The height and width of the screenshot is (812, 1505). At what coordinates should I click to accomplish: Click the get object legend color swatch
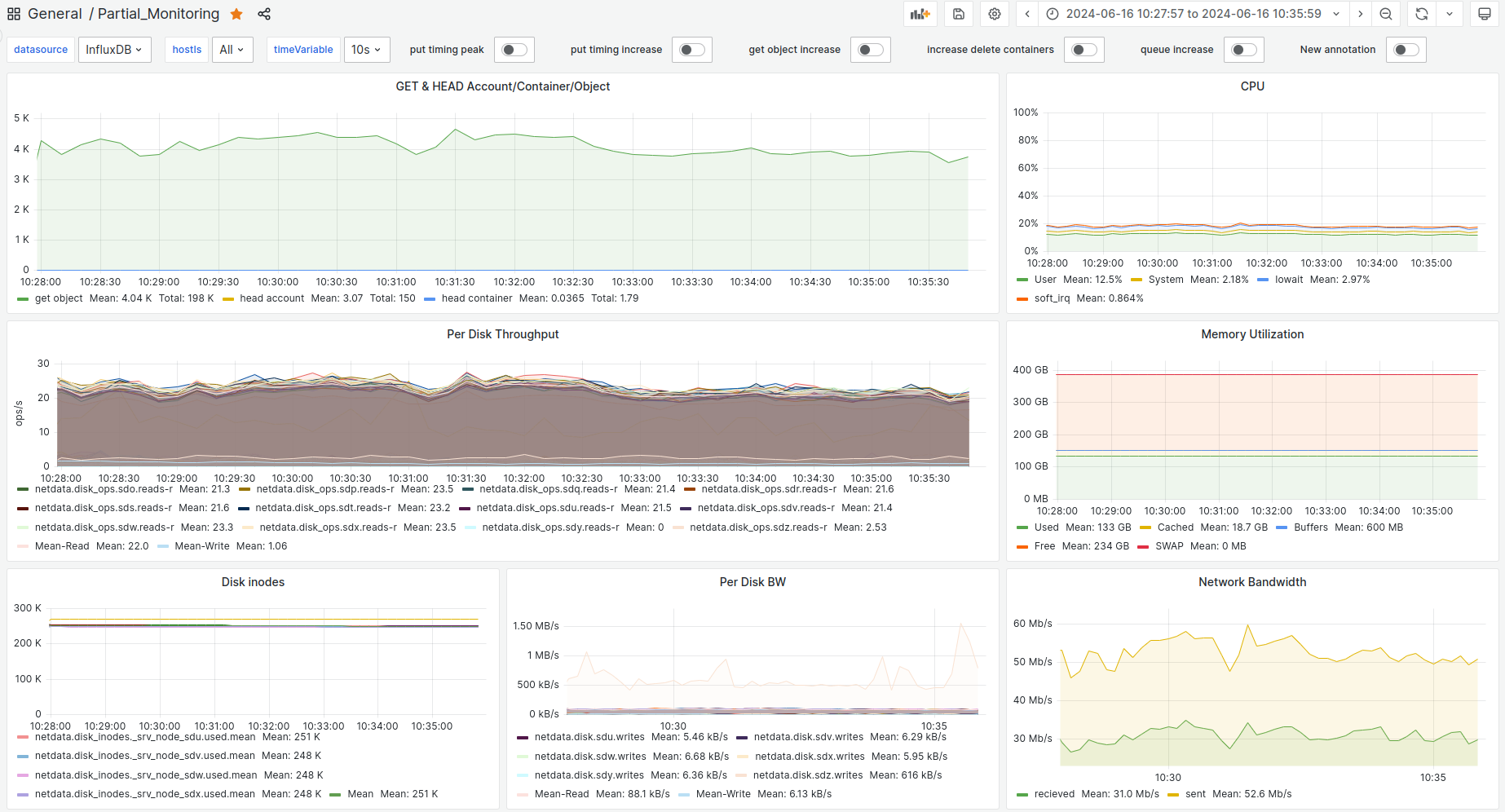click(23, 299)
